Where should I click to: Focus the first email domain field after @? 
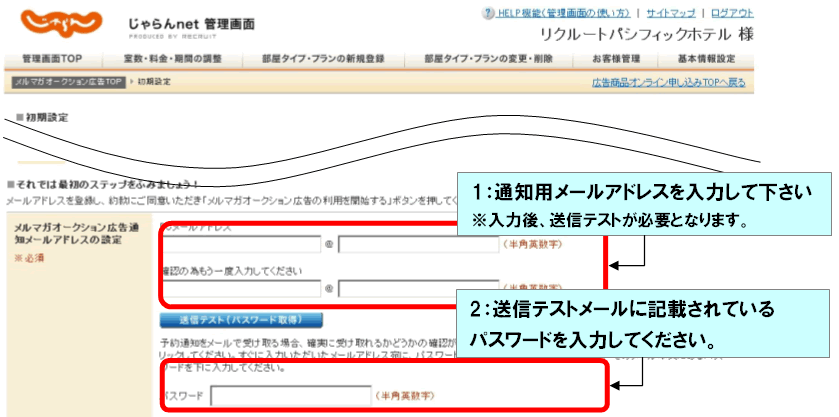click(418, 245)
